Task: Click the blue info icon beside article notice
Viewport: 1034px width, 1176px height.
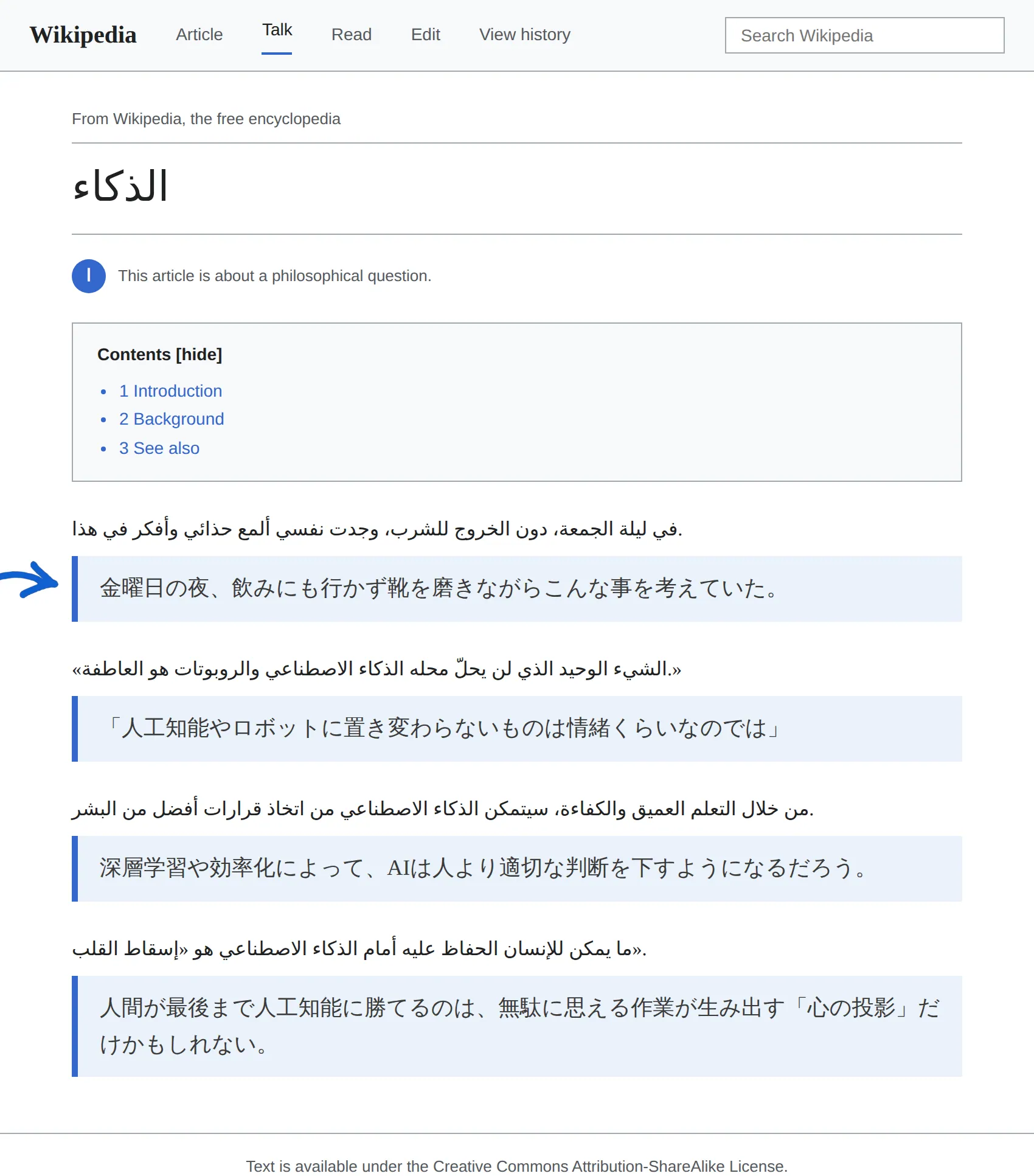Action: tap(89, 276)
